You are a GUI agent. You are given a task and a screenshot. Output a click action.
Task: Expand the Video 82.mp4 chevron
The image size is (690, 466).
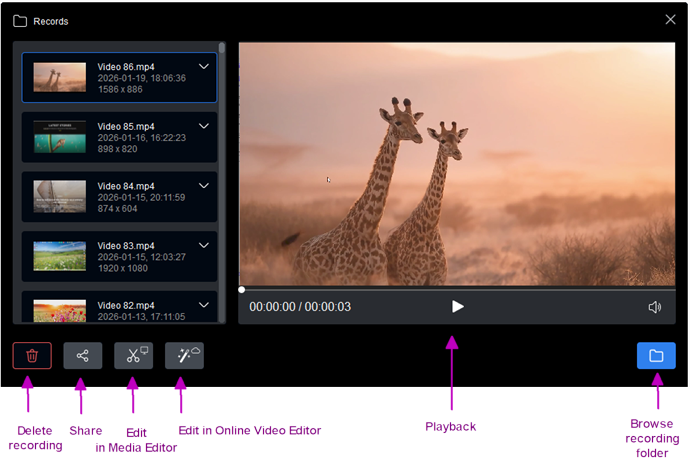click(x=204, y=304)
